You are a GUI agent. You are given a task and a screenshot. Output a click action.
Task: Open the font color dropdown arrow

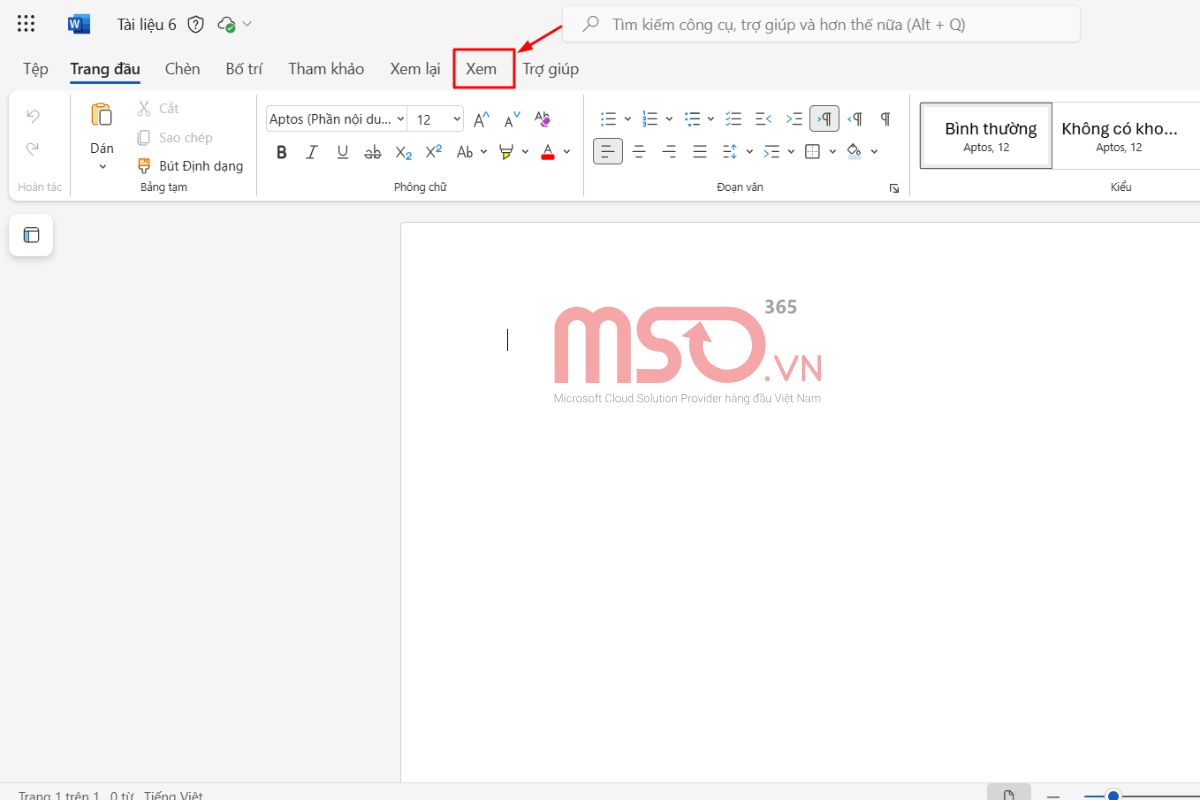[567, 152]
